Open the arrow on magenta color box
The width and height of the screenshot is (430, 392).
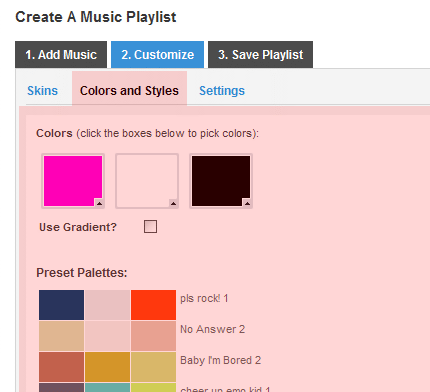(99, 203)
